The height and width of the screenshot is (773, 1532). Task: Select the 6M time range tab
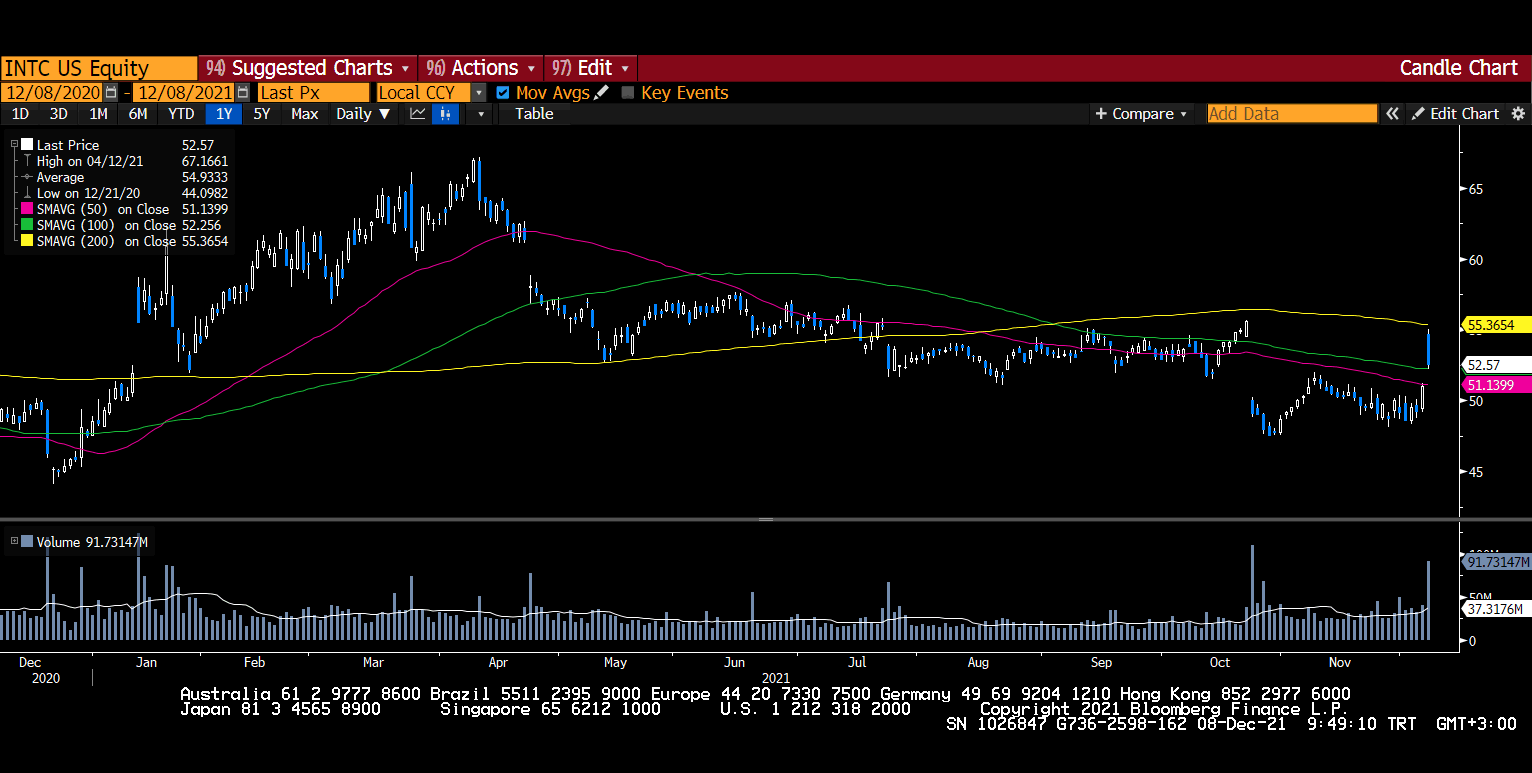[138, 114]
